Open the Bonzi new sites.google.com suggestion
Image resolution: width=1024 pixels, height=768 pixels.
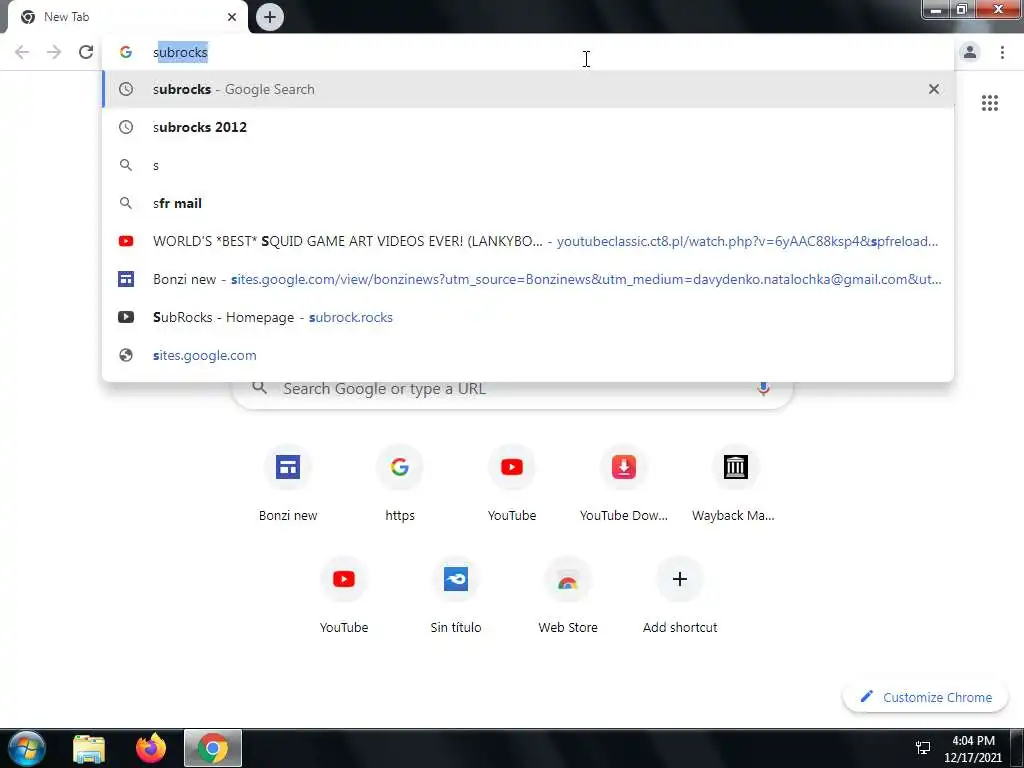tap(528, 280)
